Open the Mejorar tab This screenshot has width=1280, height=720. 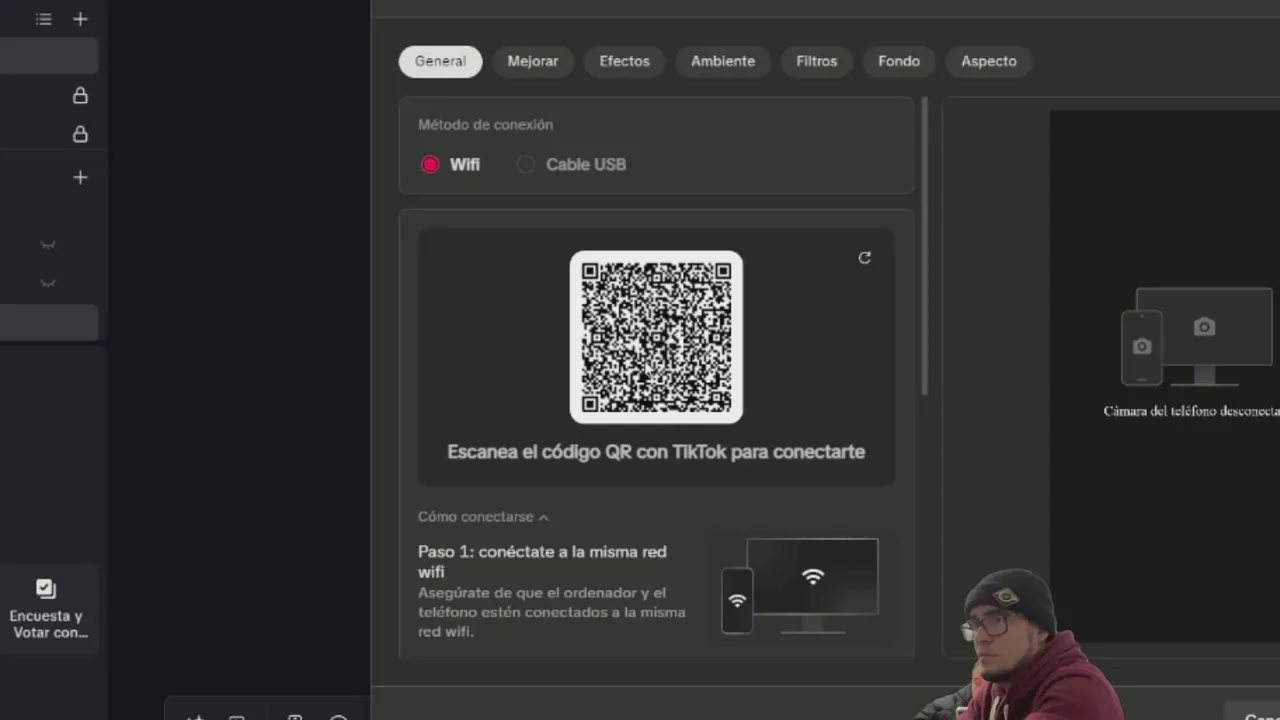(x=532, y=61)
